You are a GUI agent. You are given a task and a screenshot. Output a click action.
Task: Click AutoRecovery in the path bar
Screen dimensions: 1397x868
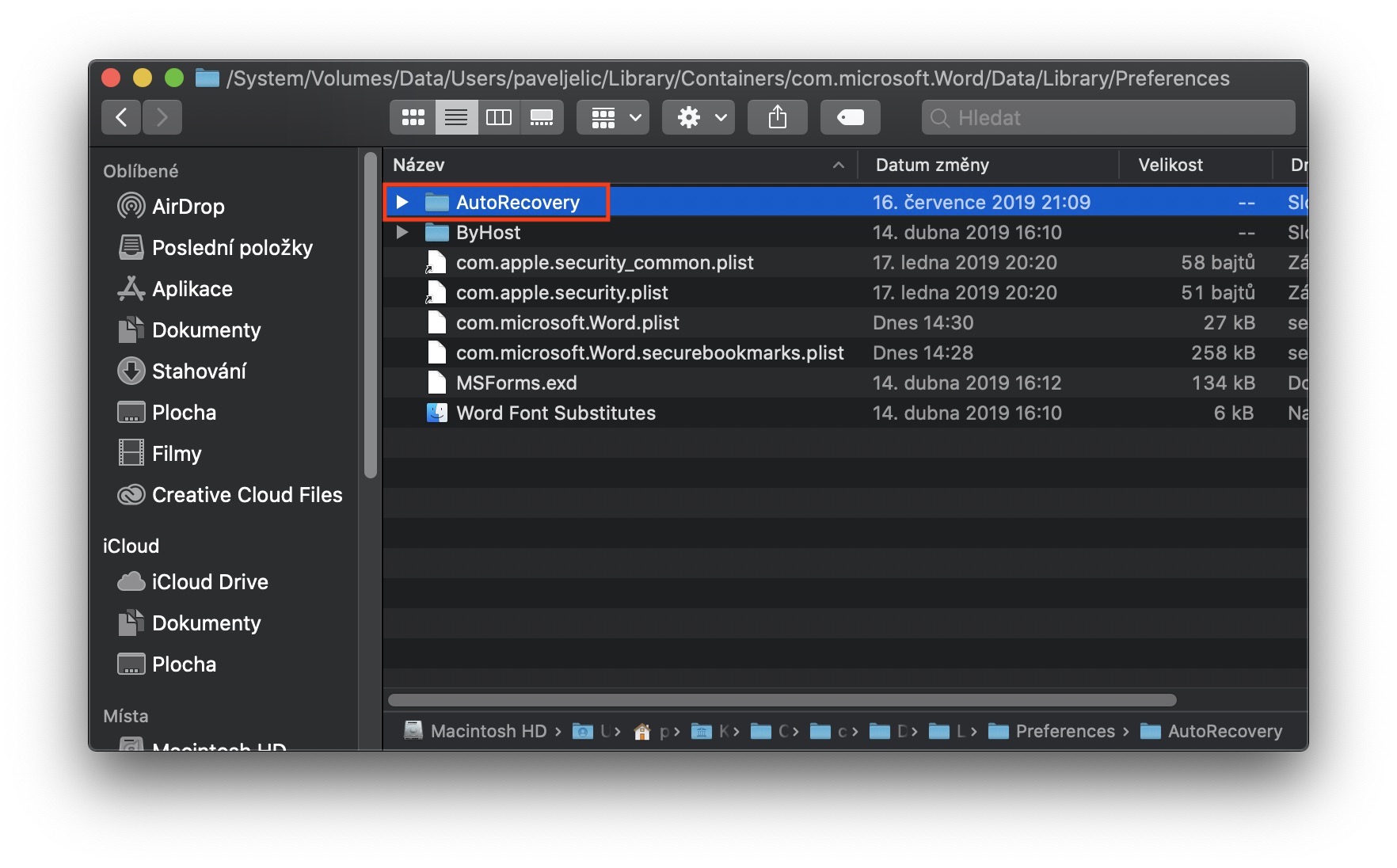click(x=1212, y=731)
